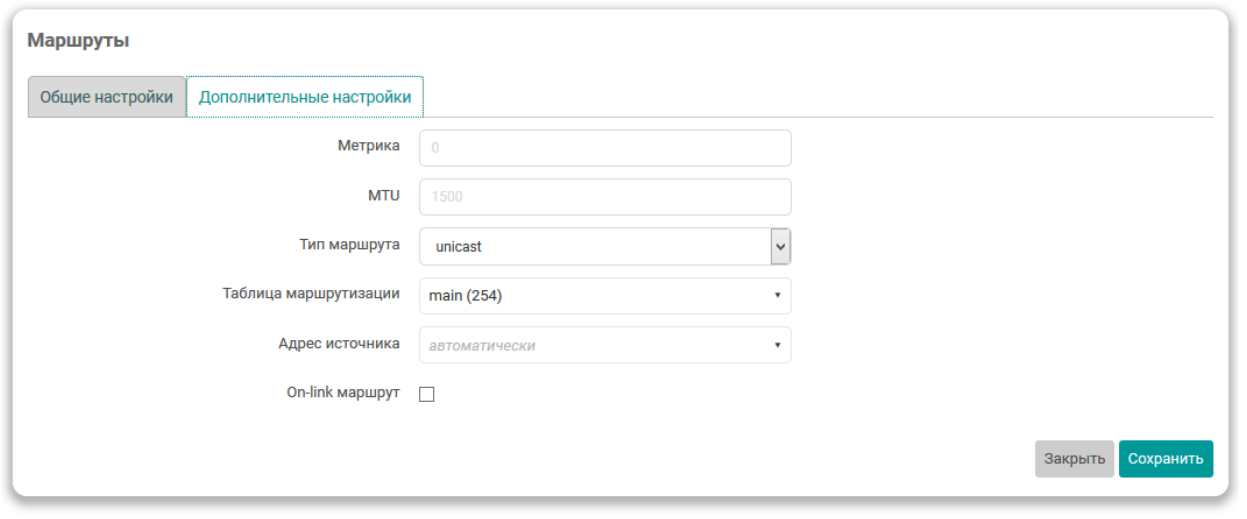
Task: Click the Адрес источника label text
Action: click(x=339, y=343)
